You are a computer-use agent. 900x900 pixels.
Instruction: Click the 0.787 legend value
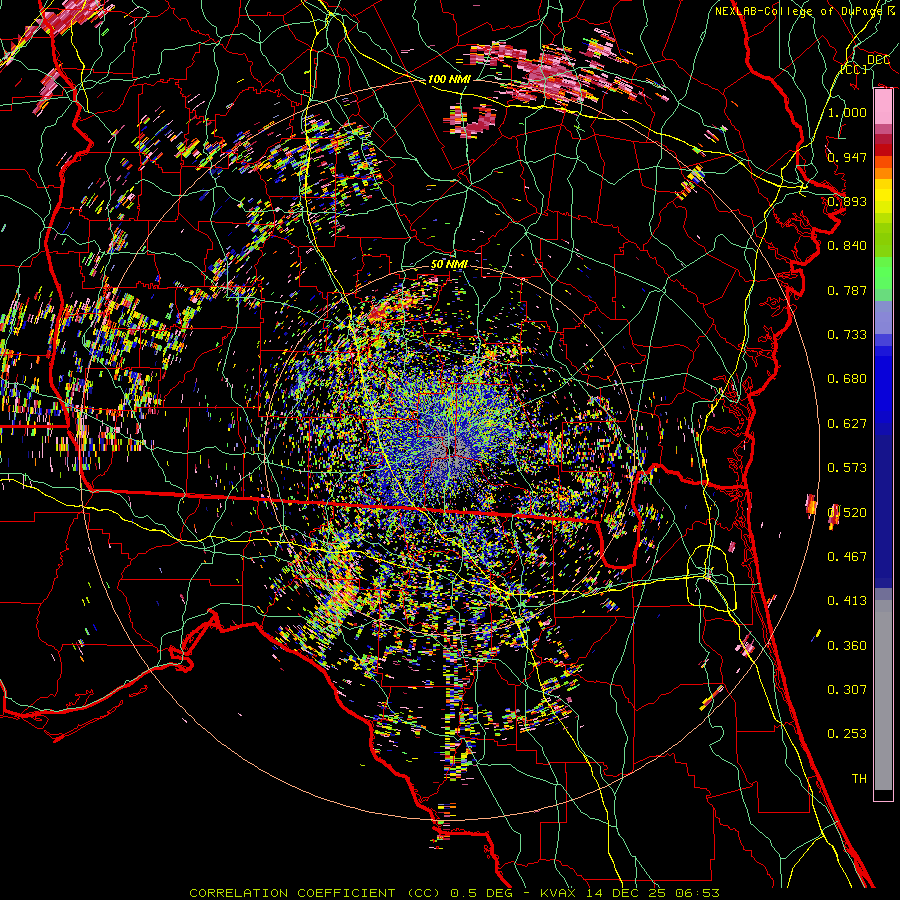(847, 290)
